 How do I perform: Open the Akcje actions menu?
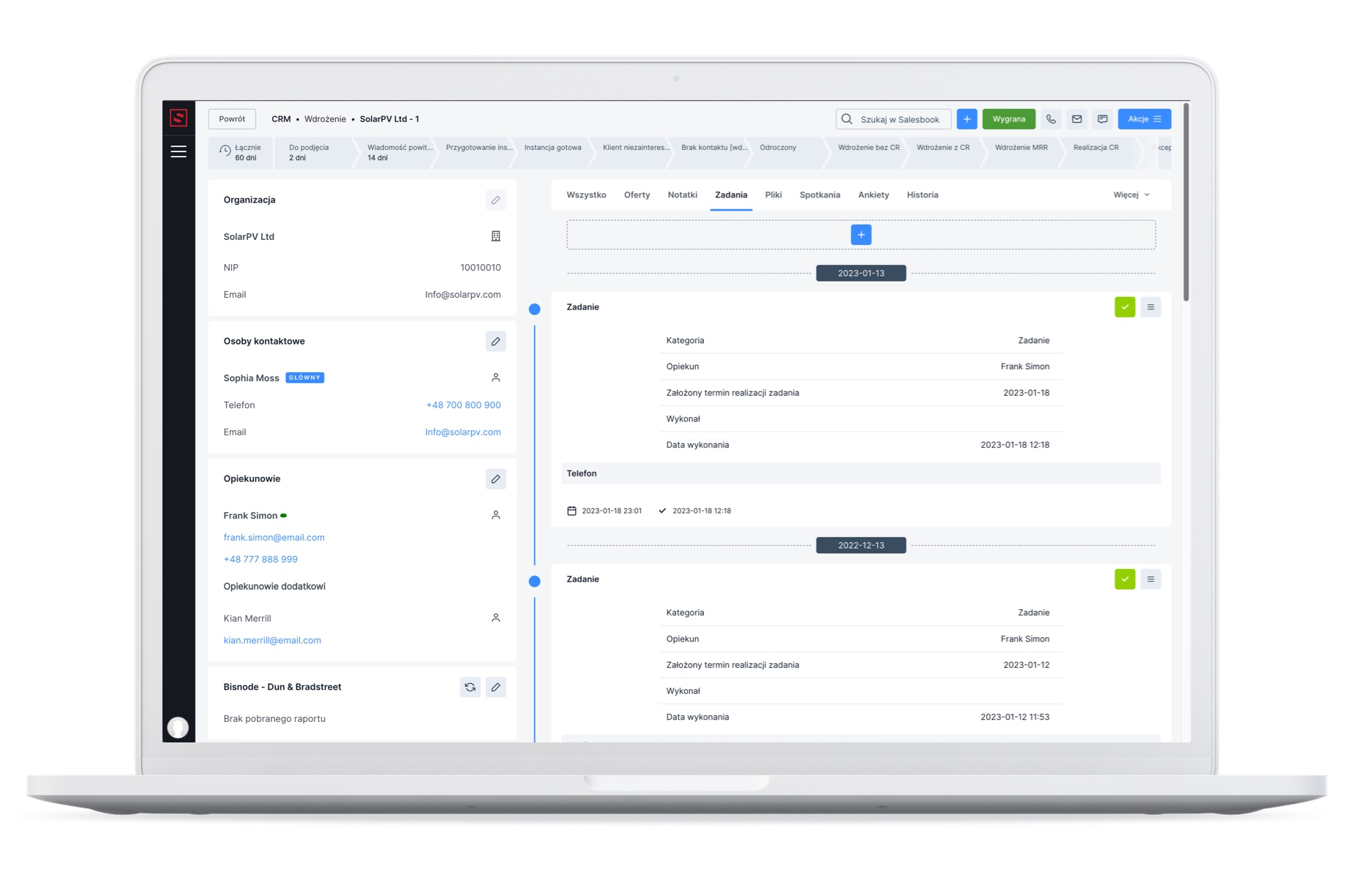1144,118
